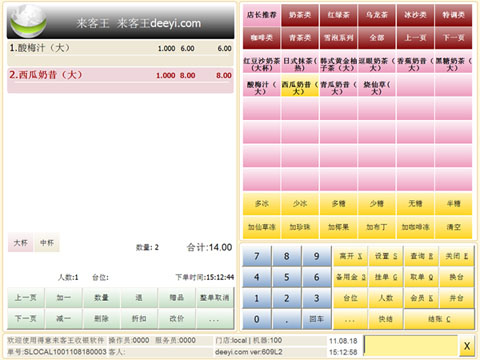Select the 中杯 size button
480x360 pixels.
point(47,243)
